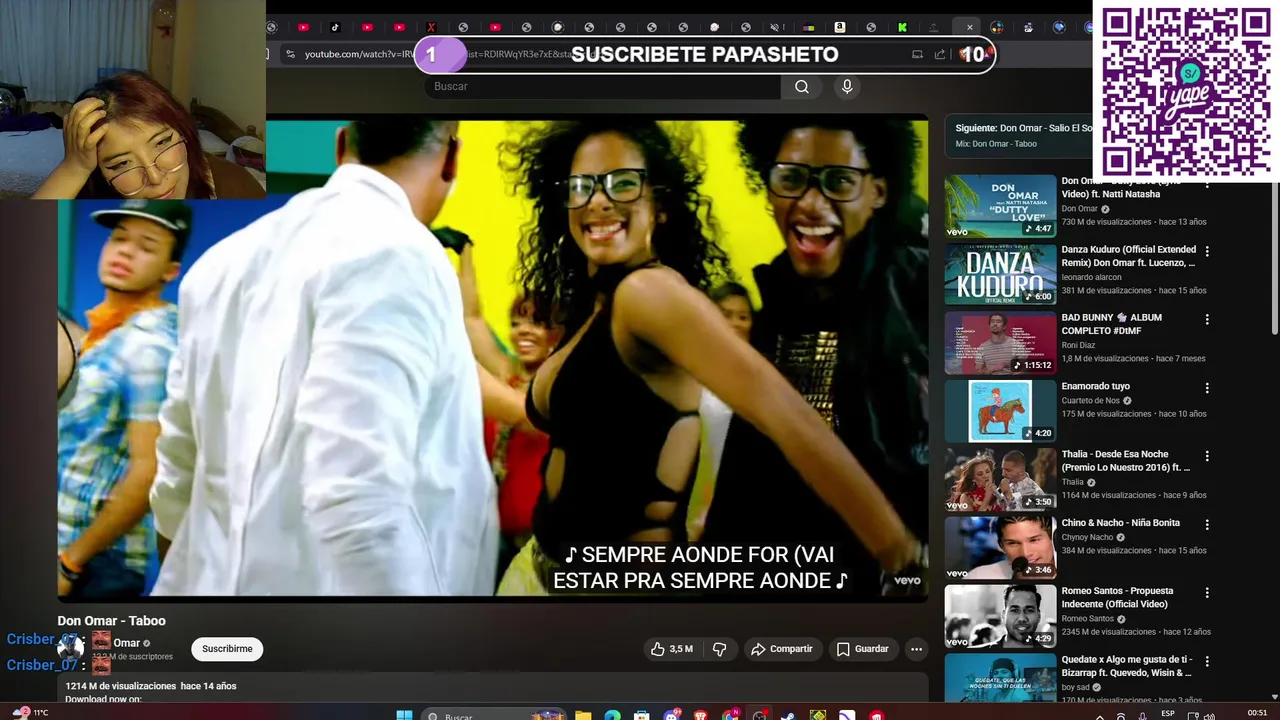Open BAD BUNNY album thumbnail
The width and height of the screenshot is (1280, 720).
1000,342
